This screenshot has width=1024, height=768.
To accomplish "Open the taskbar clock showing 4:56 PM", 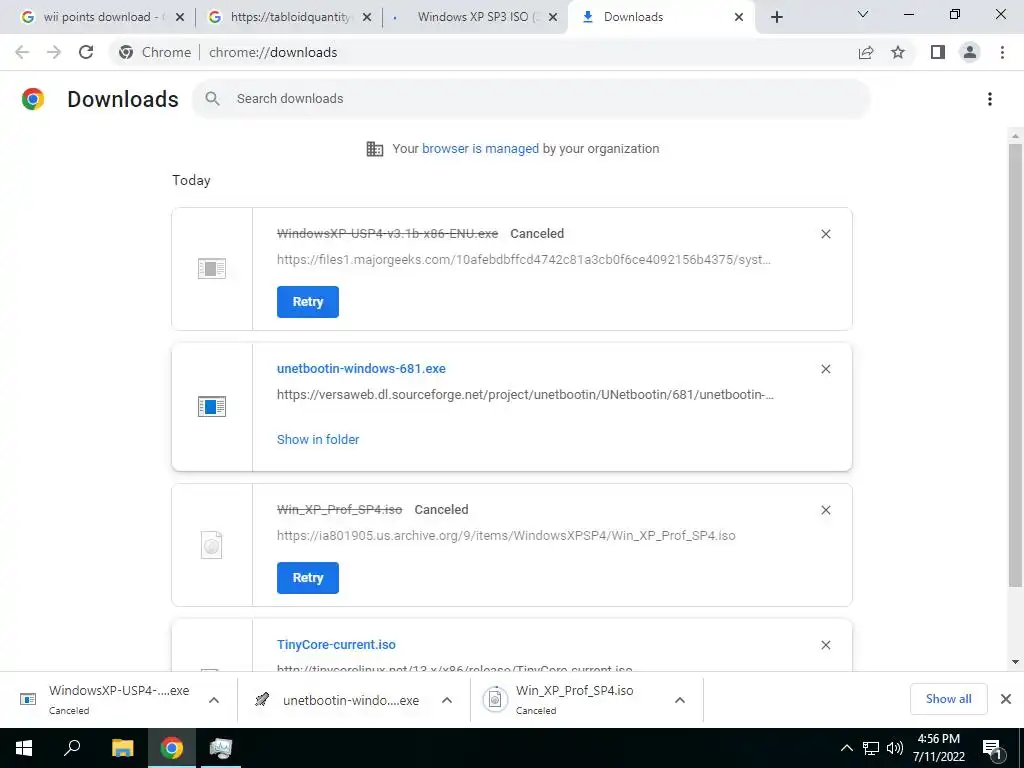I will (938, 748).
